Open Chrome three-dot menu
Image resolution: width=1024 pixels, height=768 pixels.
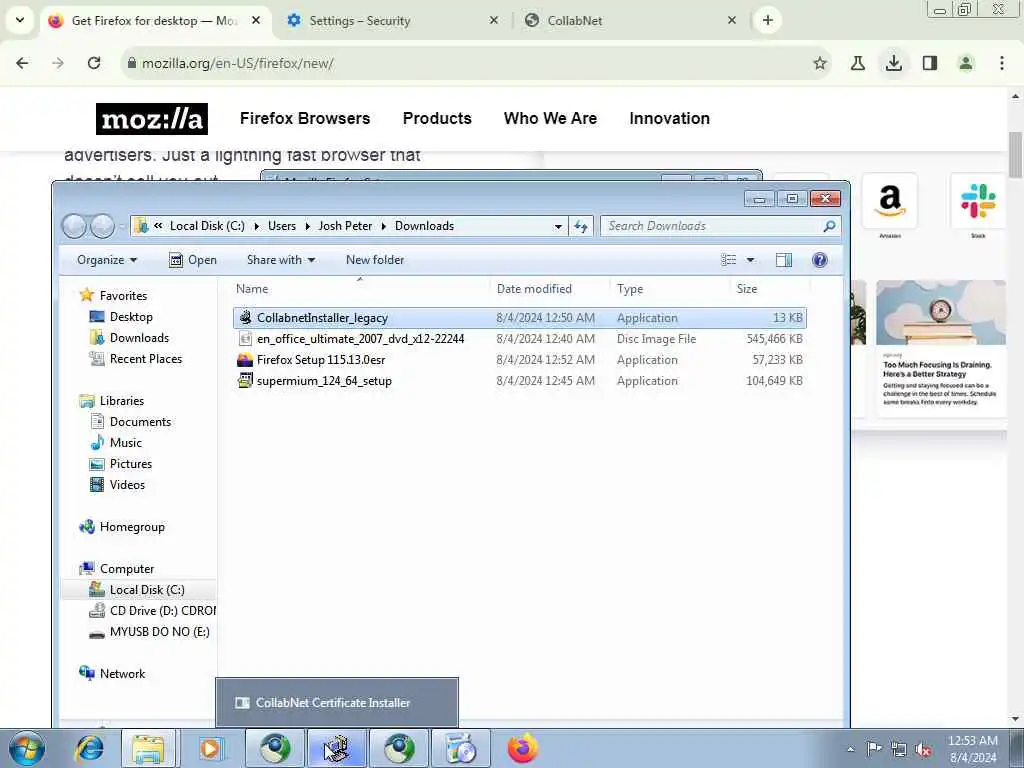click(1002, 63)
